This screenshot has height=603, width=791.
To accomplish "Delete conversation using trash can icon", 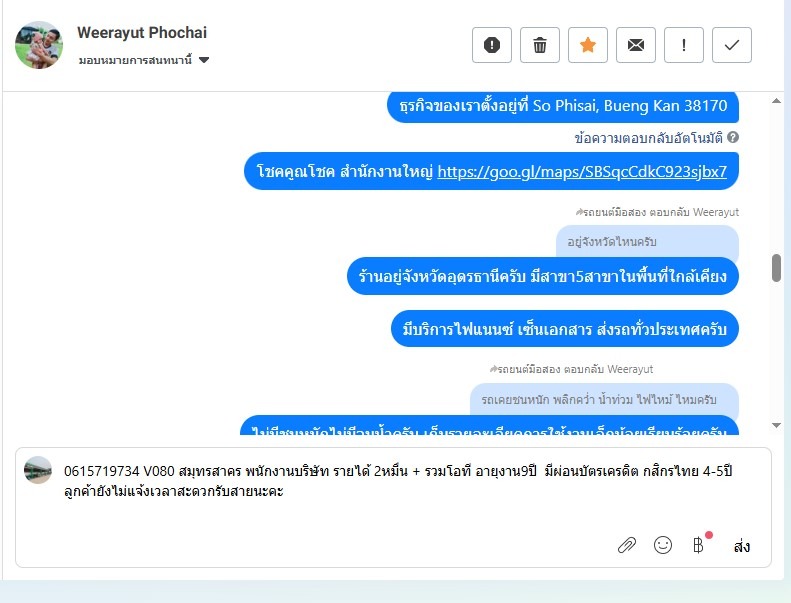I will [x=540, y=45].
